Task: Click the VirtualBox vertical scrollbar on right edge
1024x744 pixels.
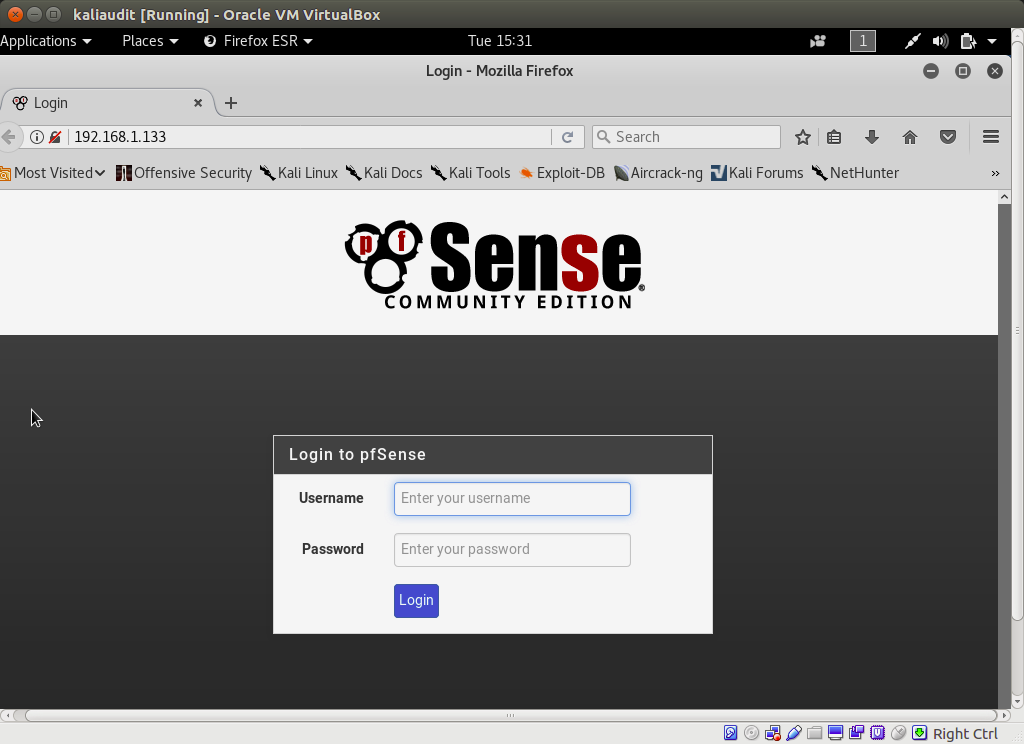Action: [x=1017, y=331]
